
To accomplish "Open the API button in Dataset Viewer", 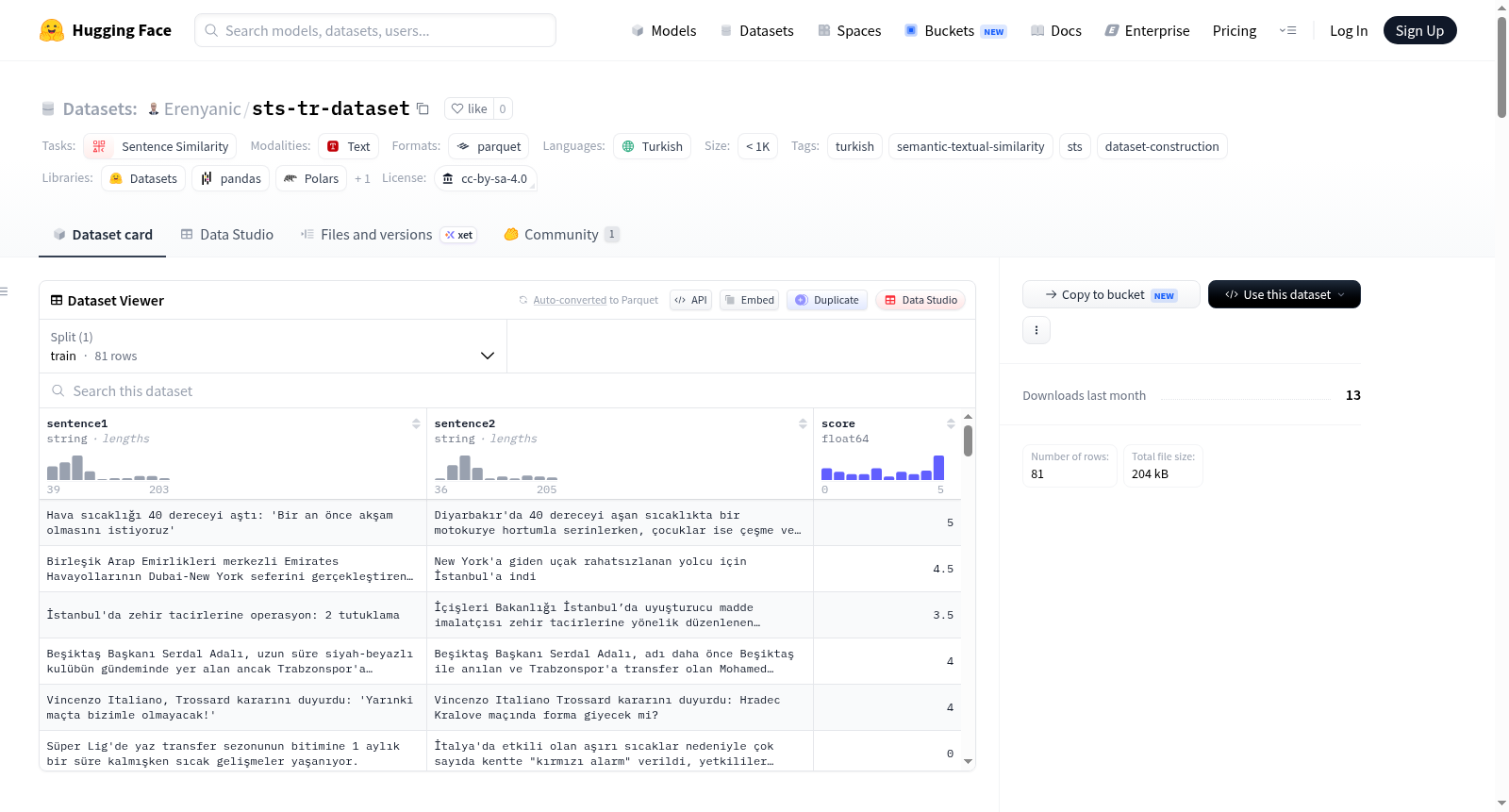I will [690, 300].
